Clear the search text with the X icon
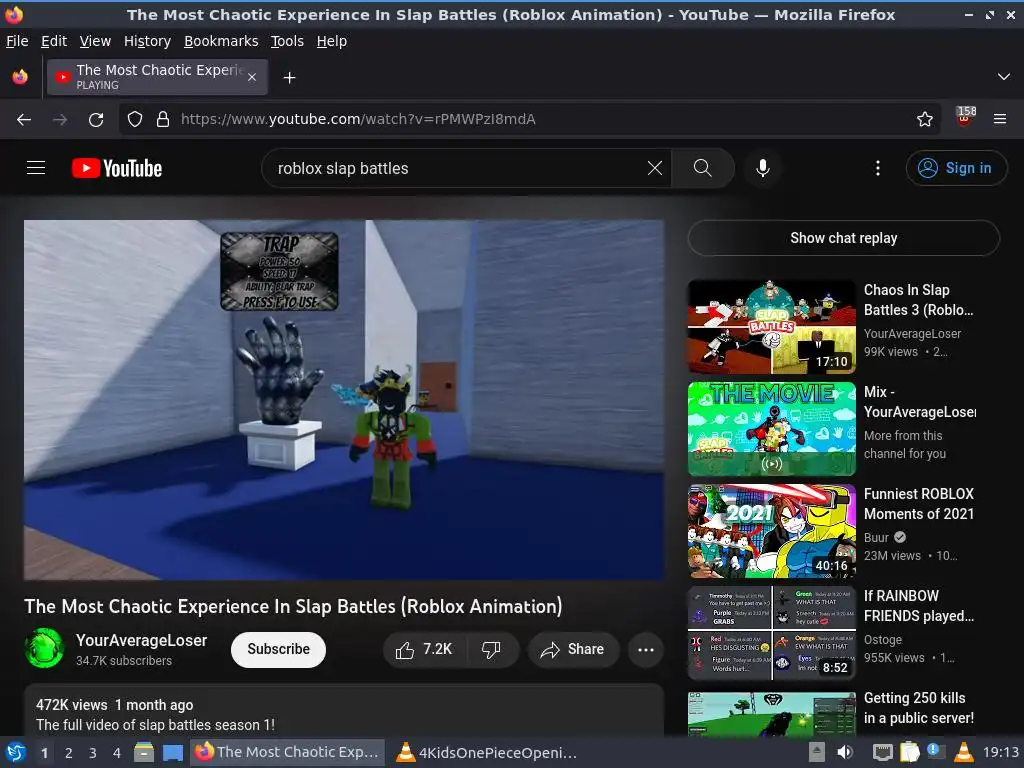Screen dimensions: 1024x768 coord(654,168)
